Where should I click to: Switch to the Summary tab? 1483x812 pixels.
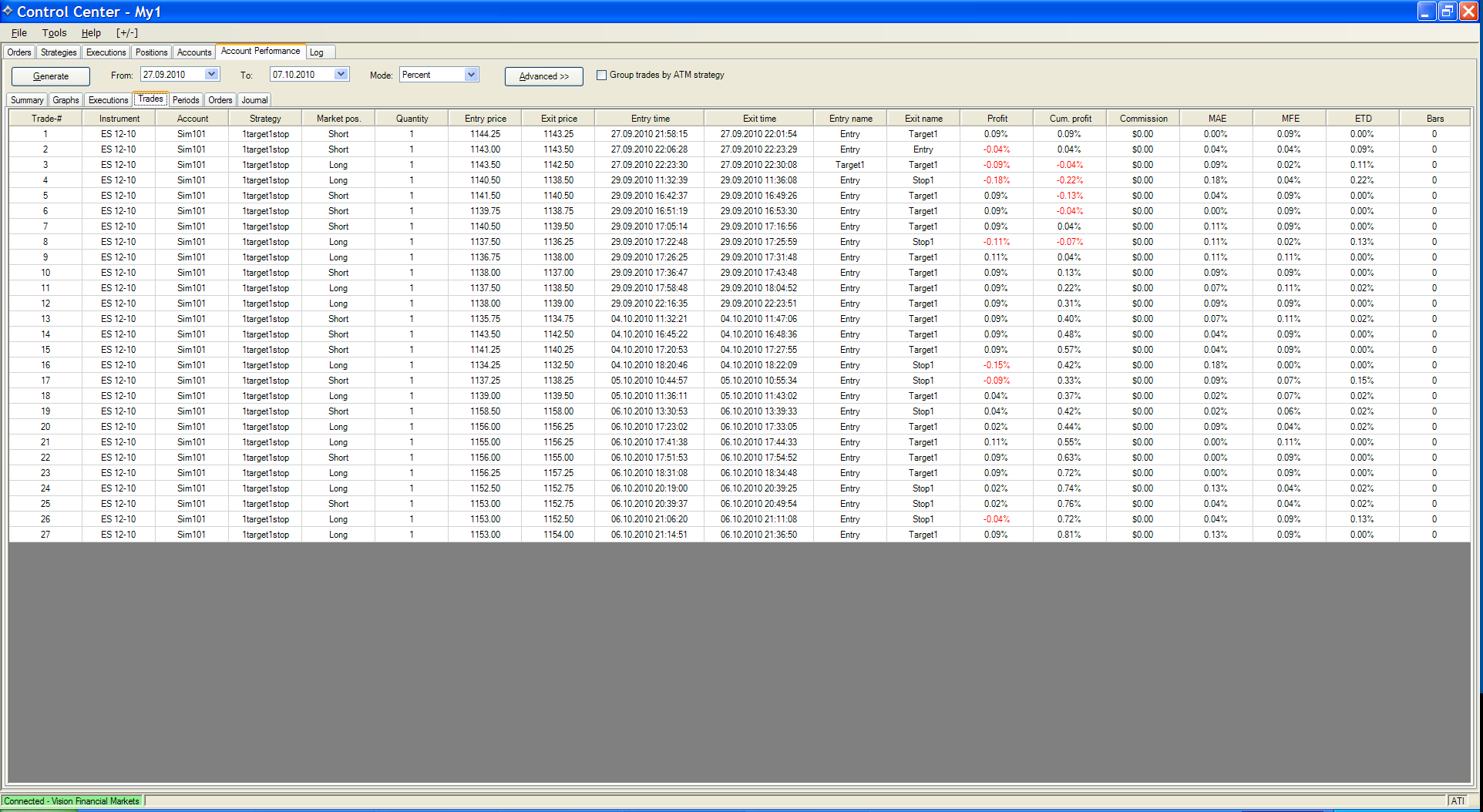(27, 100)
